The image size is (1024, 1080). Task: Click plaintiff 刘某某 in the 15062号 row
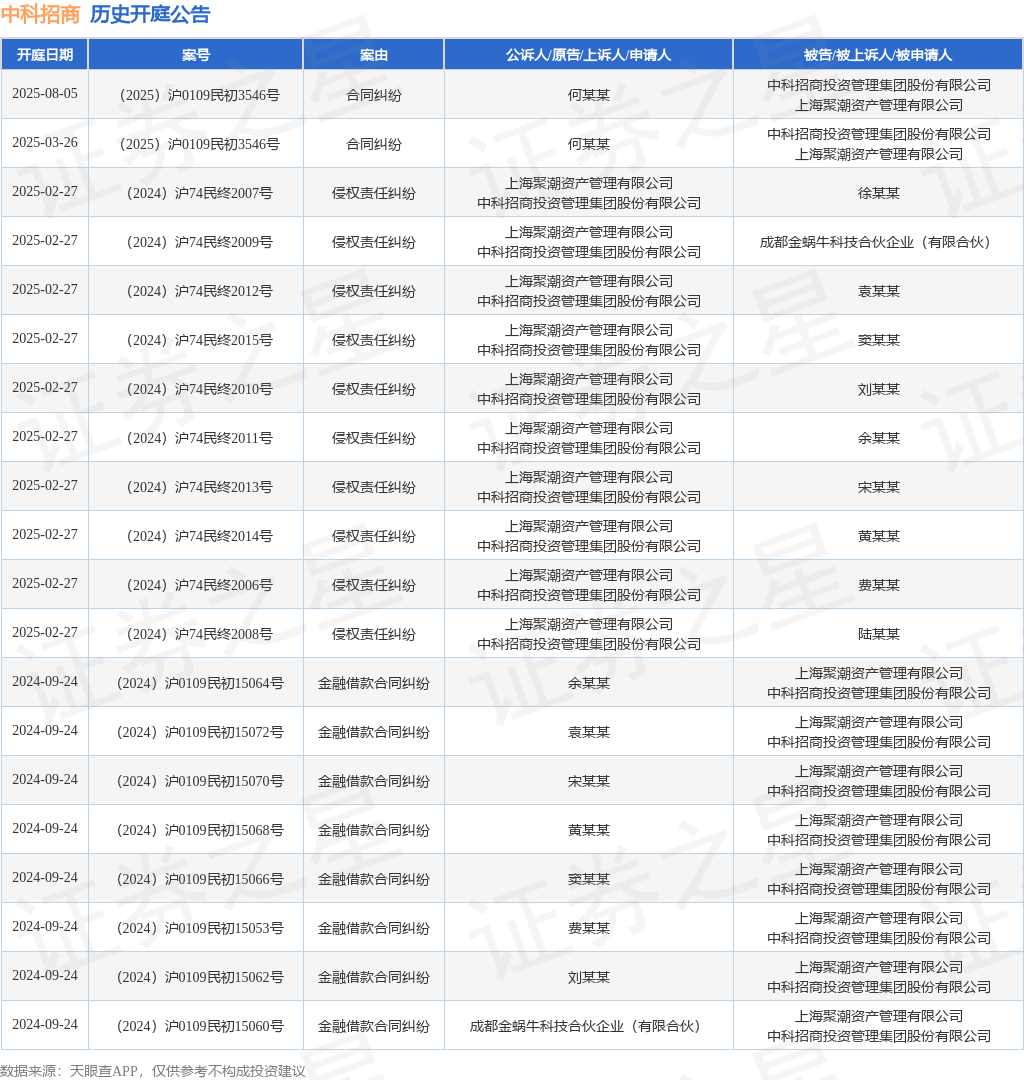589,977
